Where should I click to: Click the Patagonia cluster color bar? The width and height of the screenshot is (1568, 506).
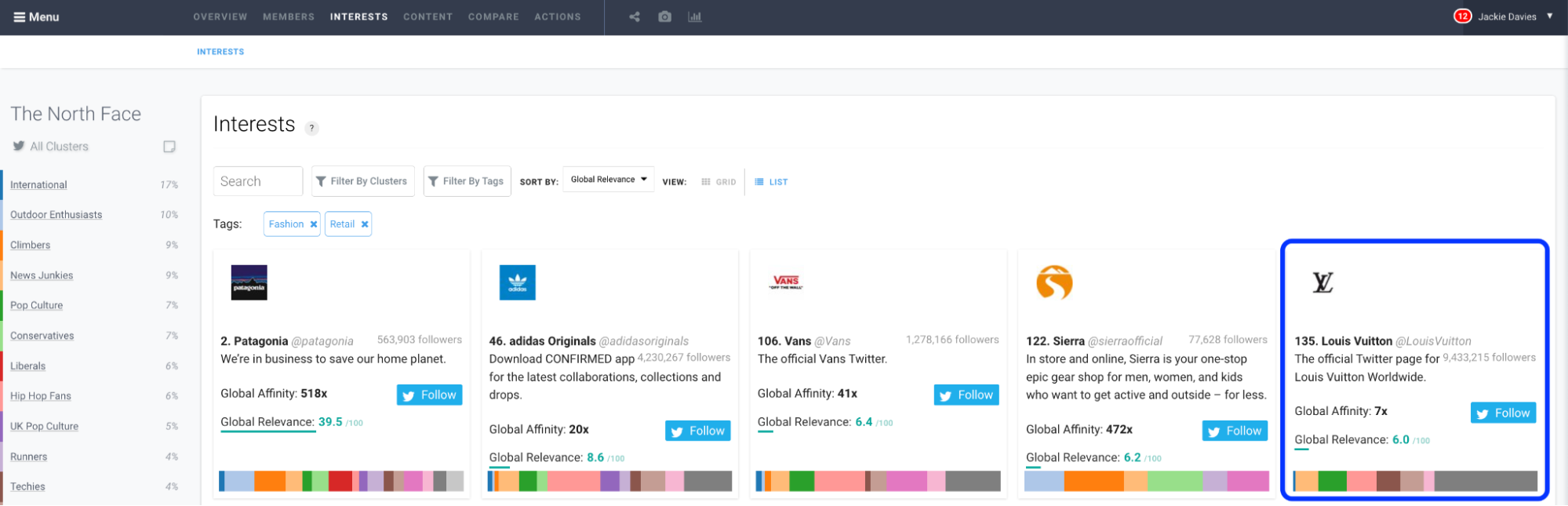click(341, 481)
